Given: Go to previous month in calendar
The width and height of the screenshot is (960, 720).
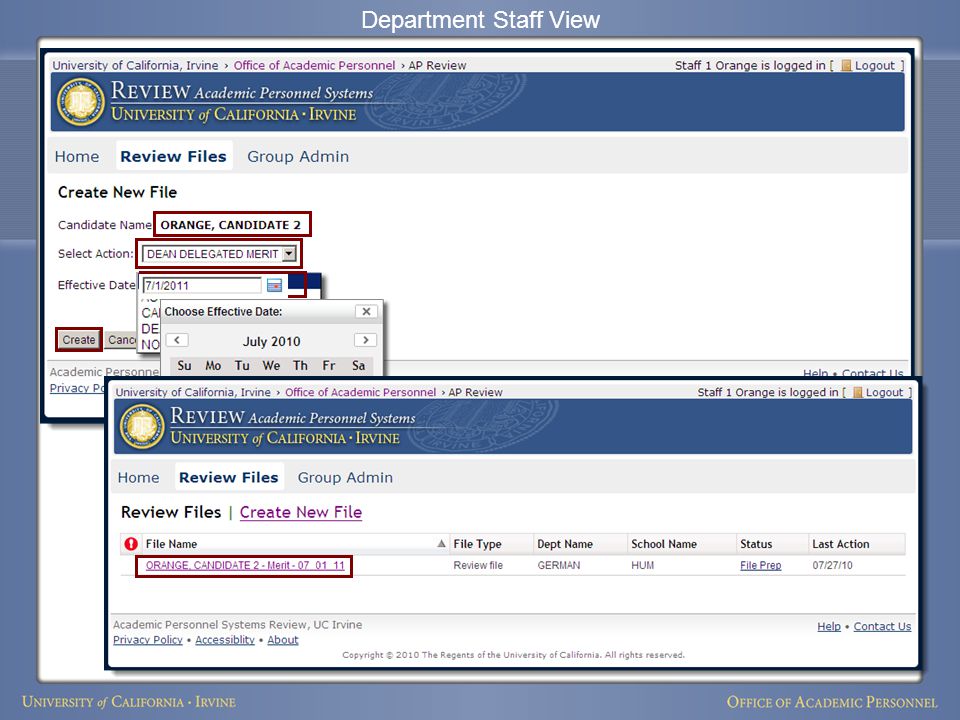Looking at the screenshot, I should 177,340.
